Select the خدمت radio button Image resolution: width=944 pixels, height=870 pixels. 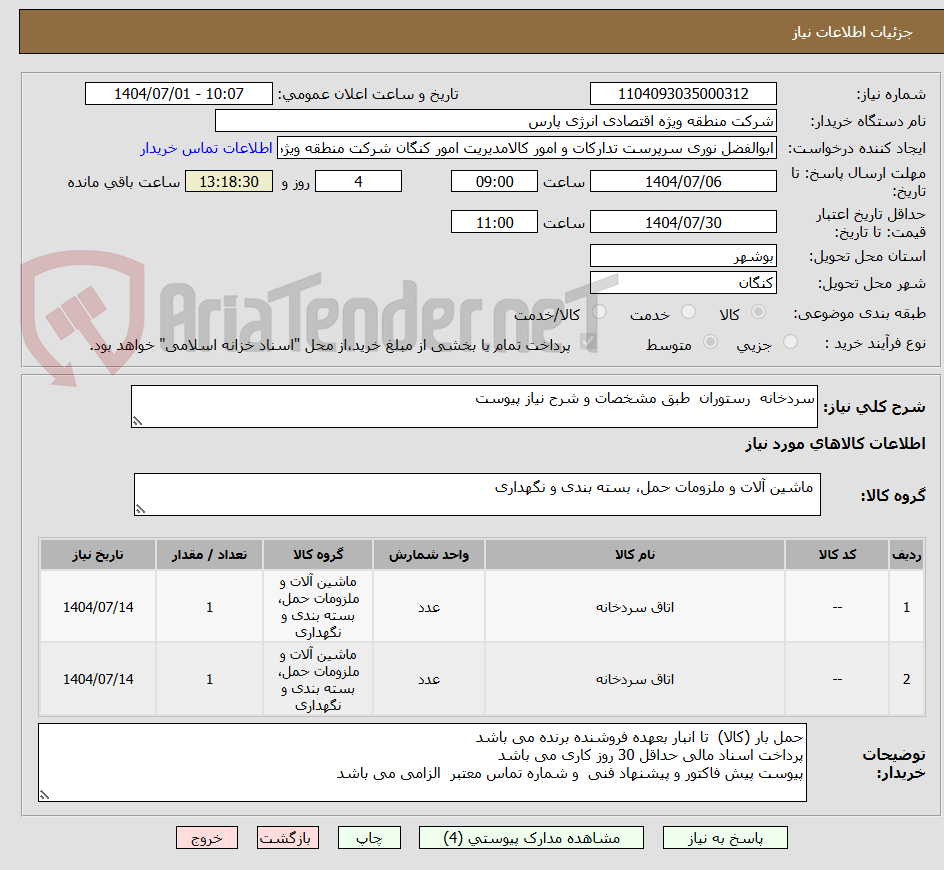coord(688,312)
